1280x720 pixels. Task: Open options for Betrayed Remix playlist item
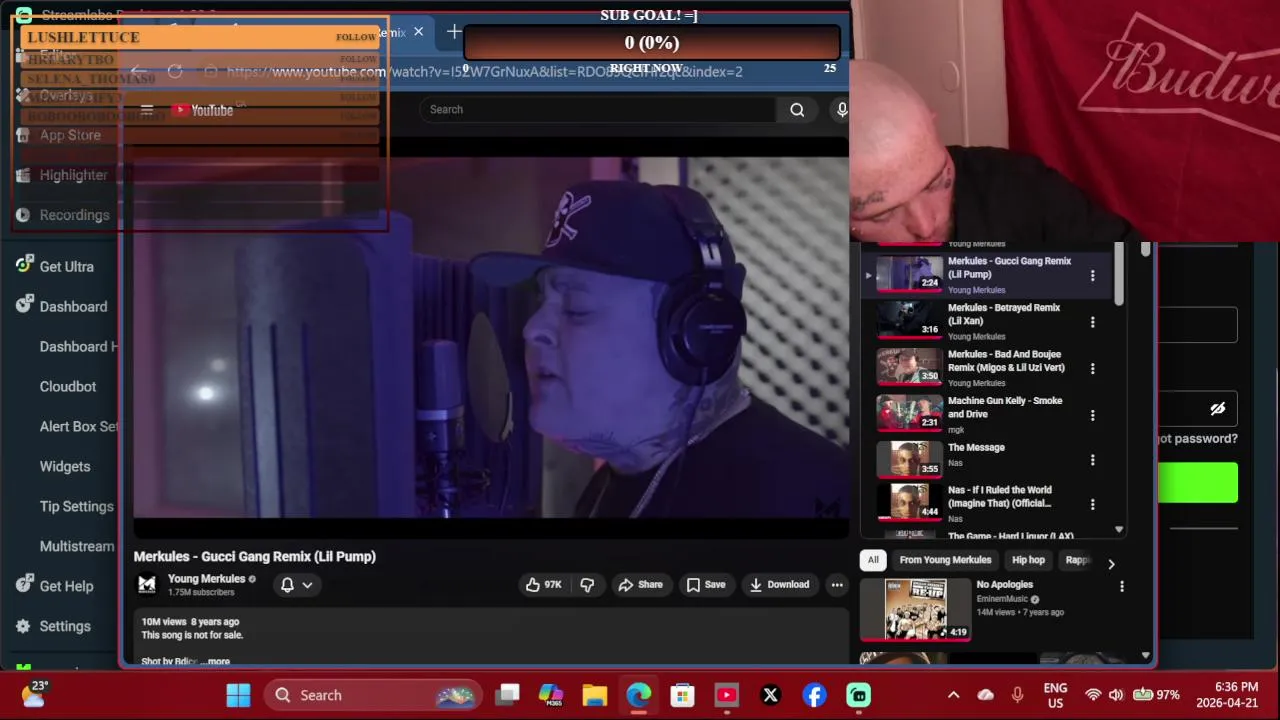tap(1092, 322)
